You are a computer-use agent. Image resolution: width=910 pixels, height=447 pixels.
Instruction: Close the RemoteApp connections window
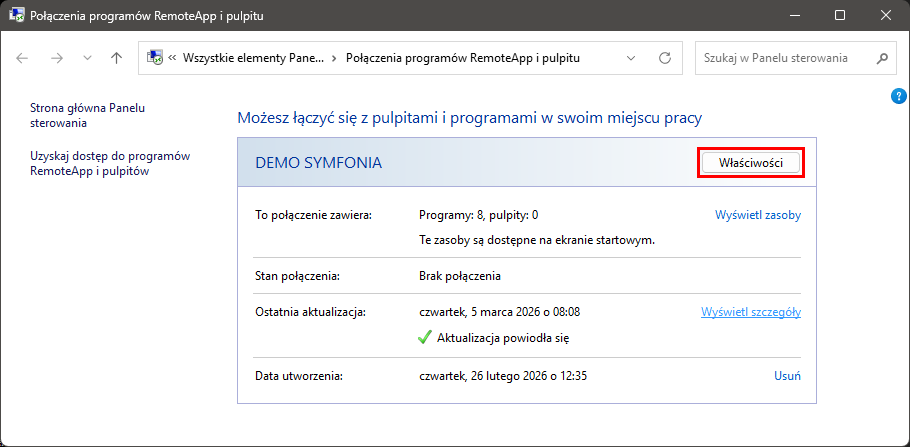886,16
